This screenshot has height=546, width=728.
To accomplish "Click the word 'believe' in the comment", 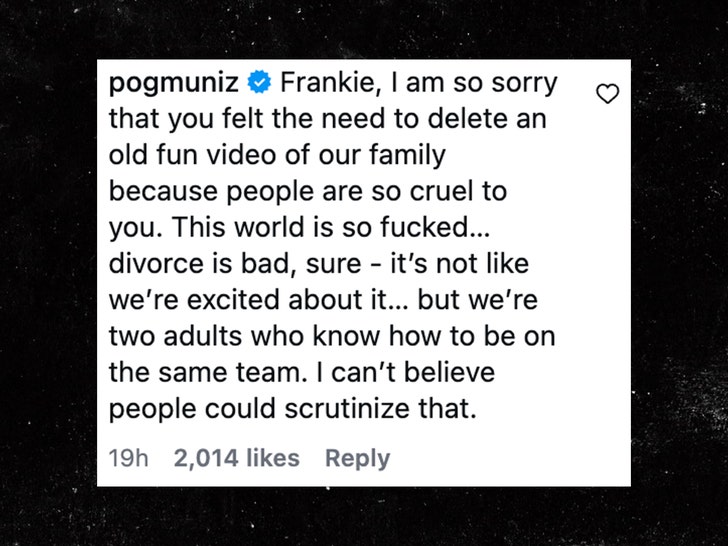I will [449, 372].
